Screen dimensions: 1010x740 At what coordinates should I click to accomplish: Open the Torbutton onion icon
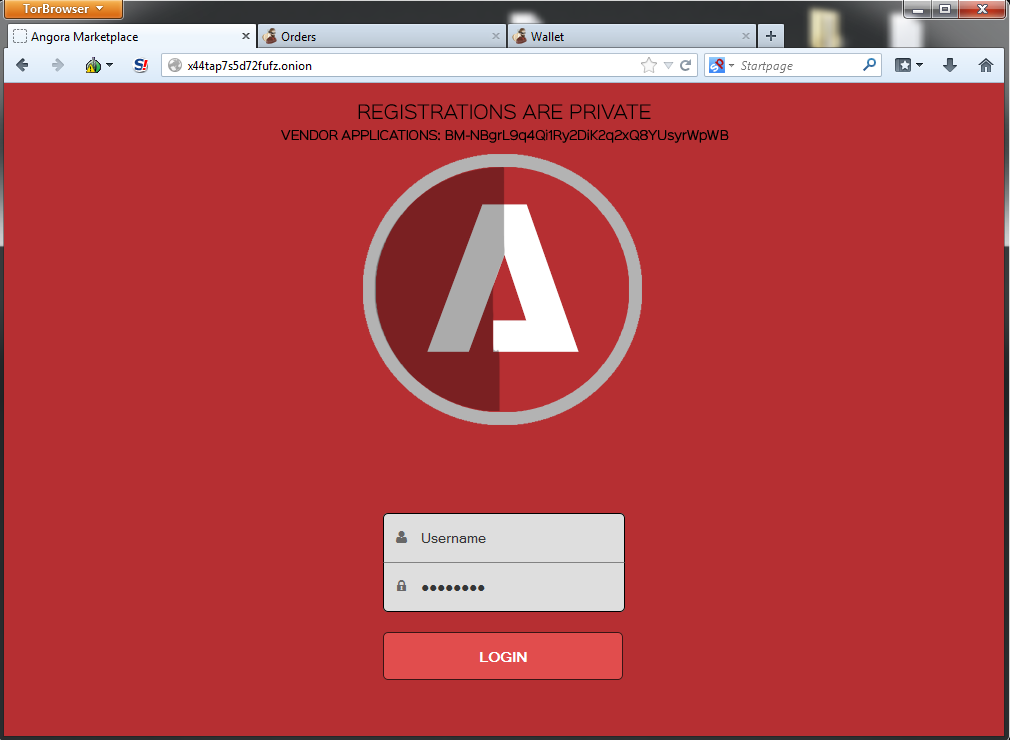click(x=93, y=65)
